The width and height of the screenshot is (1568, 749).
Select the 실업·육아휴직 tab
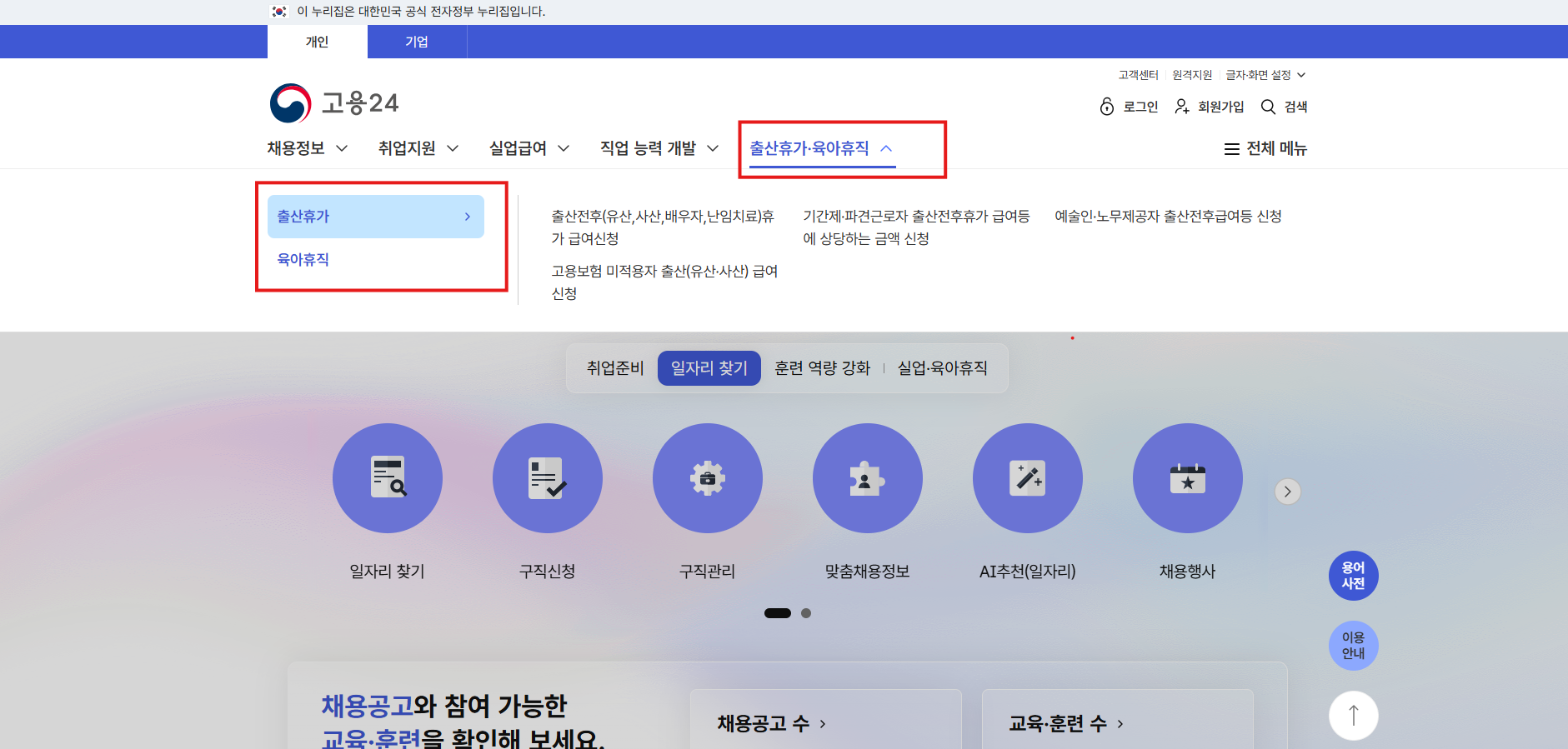943,368
